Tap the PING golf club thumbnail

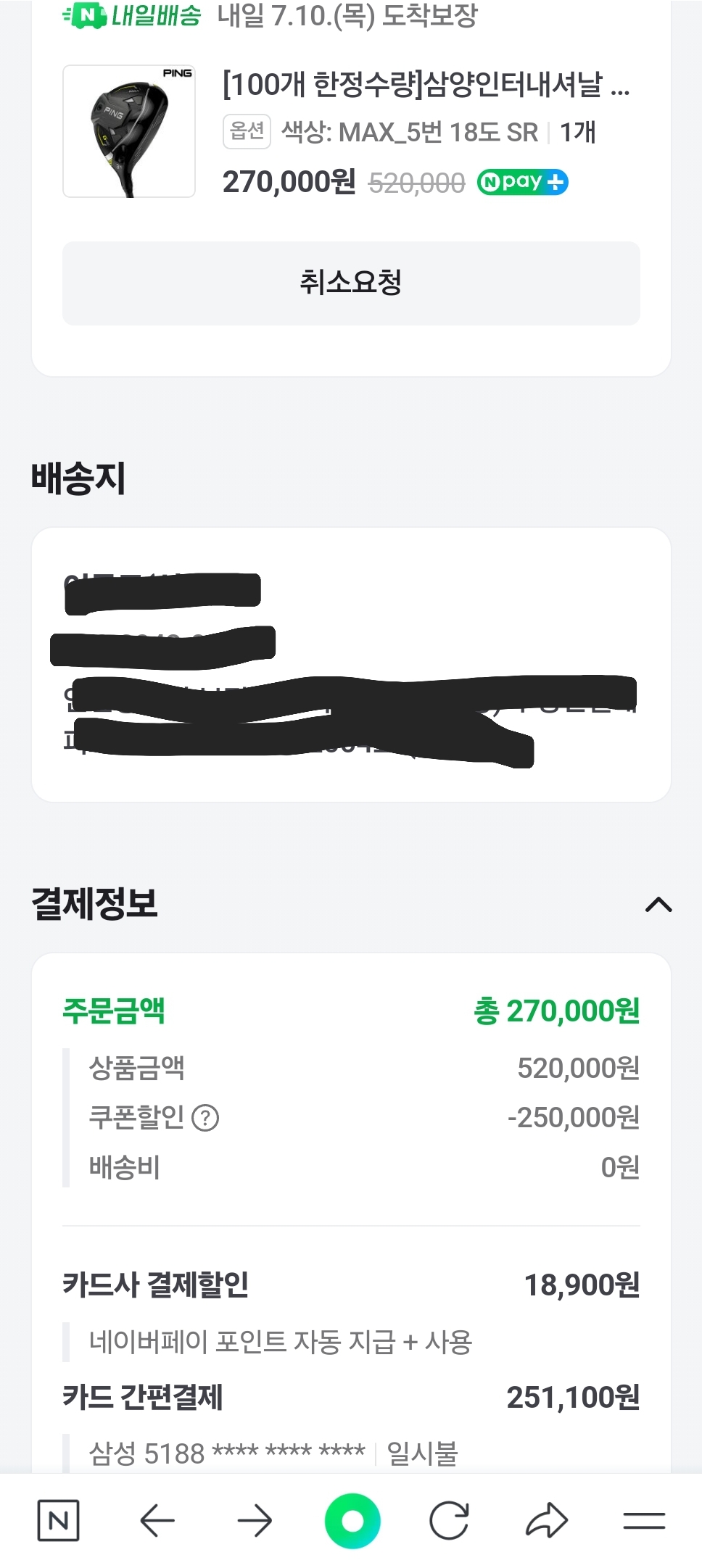click(129, 131)
